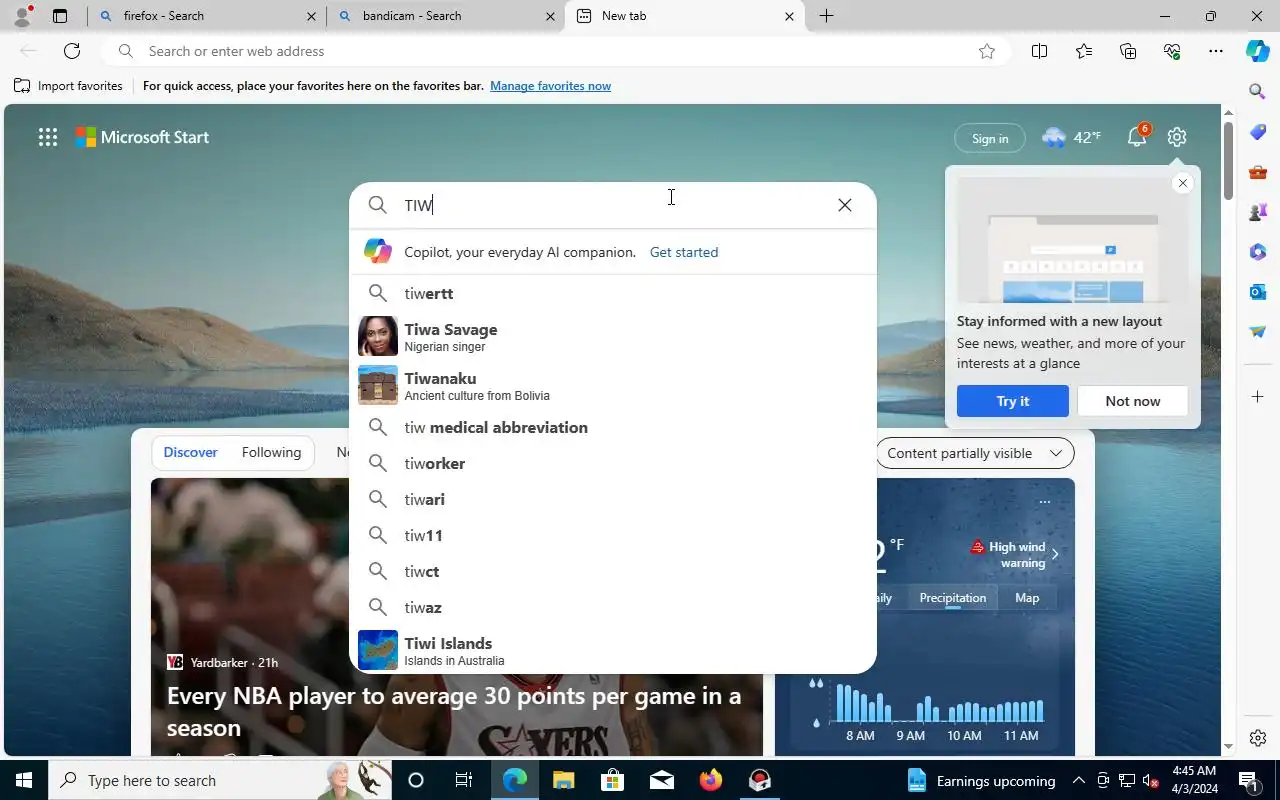The image size is (1280, 800).
Task: Open a new tab with plus
Action: (827, 16)
